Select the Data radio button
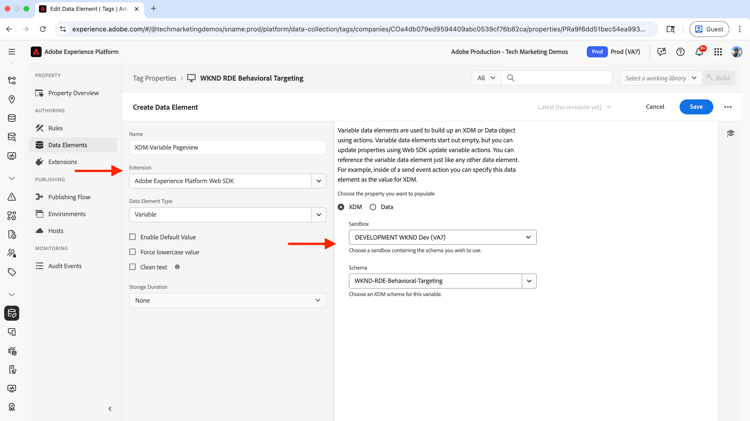Viewport: 750px width, 421px height. 373,207
